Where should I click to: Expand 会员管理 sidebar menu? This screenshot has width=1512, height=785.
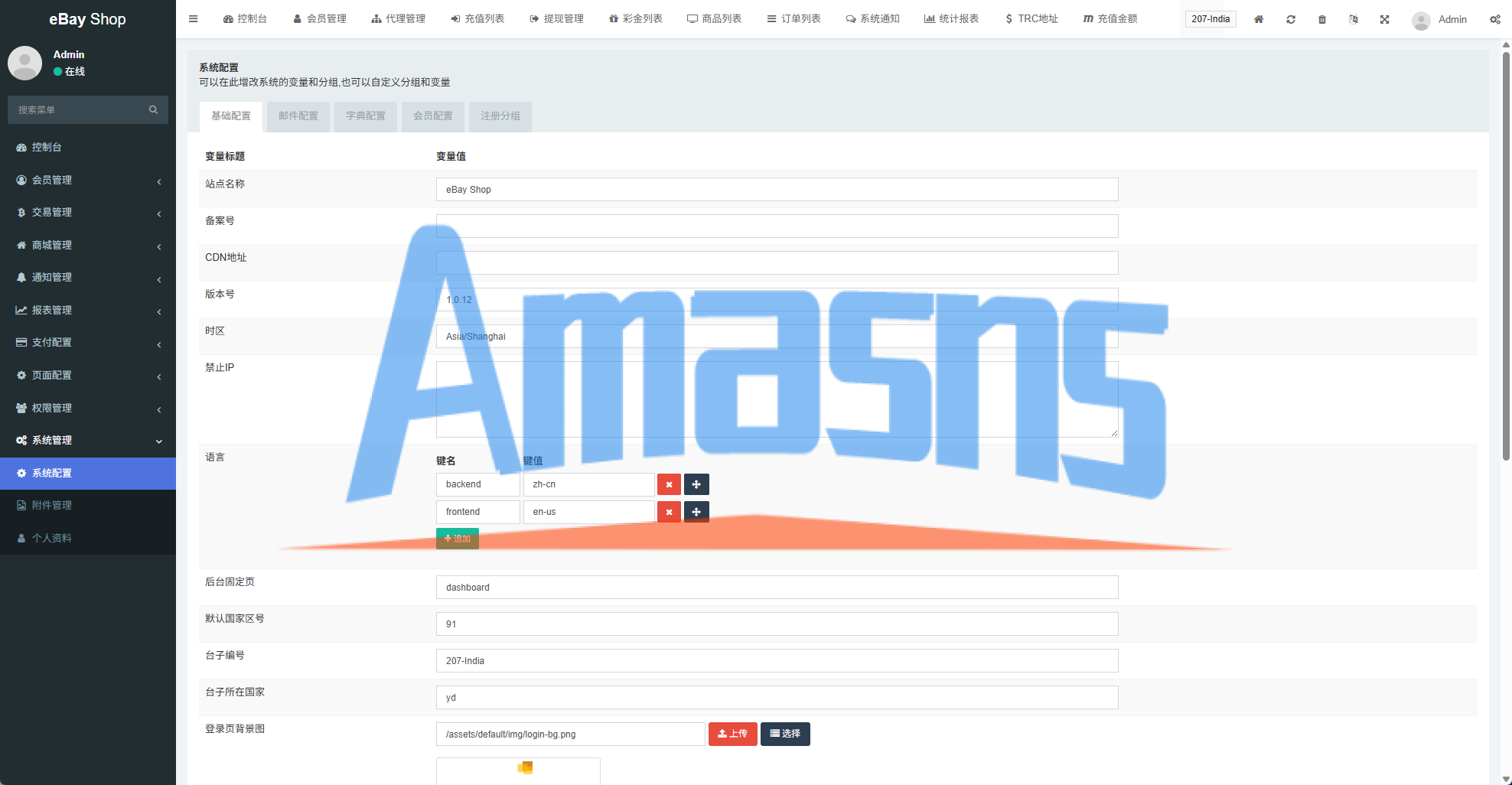88,180
